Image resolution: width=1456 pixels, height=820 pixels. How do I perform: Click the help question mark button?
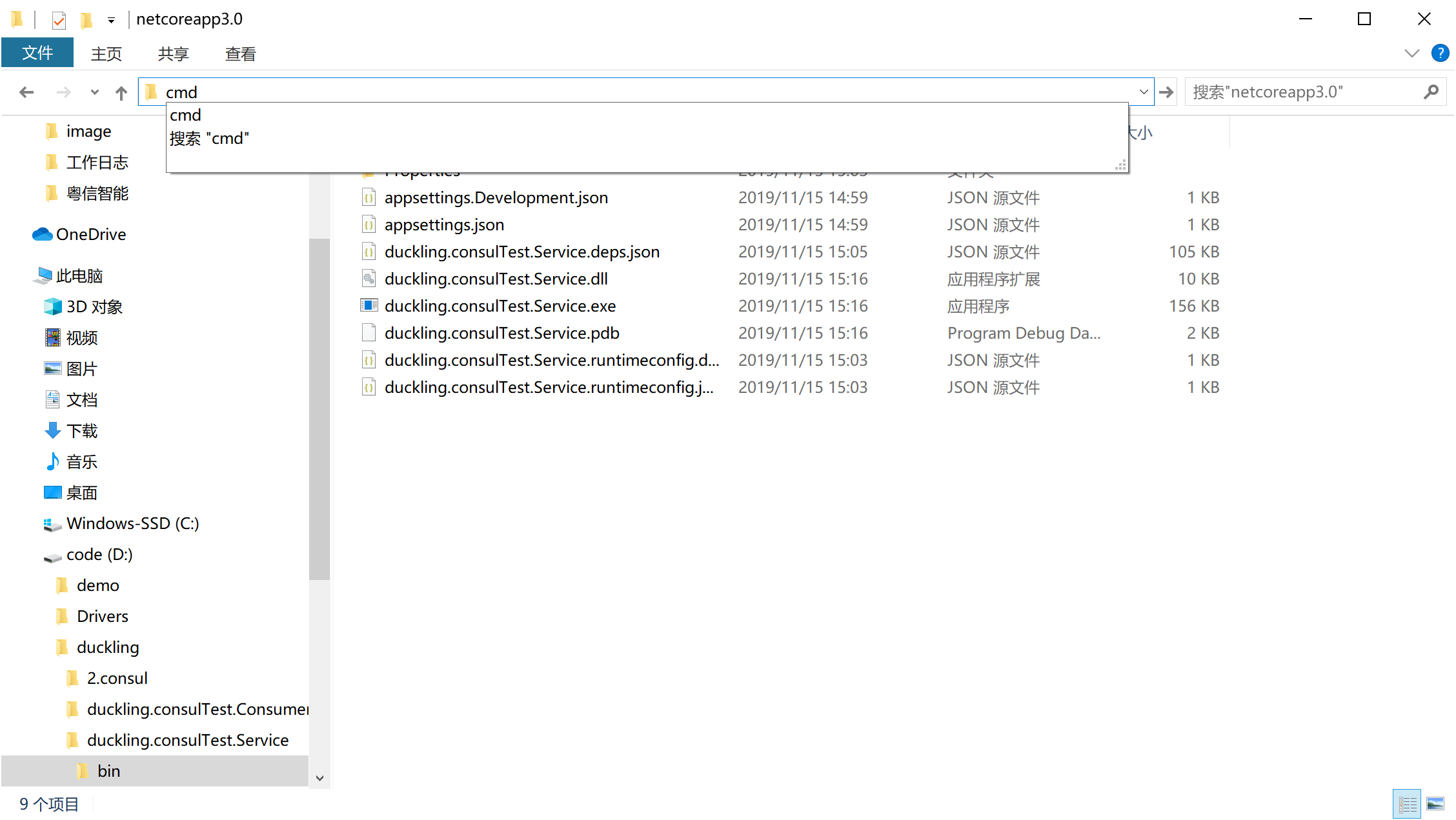[x=1440, y=53]
